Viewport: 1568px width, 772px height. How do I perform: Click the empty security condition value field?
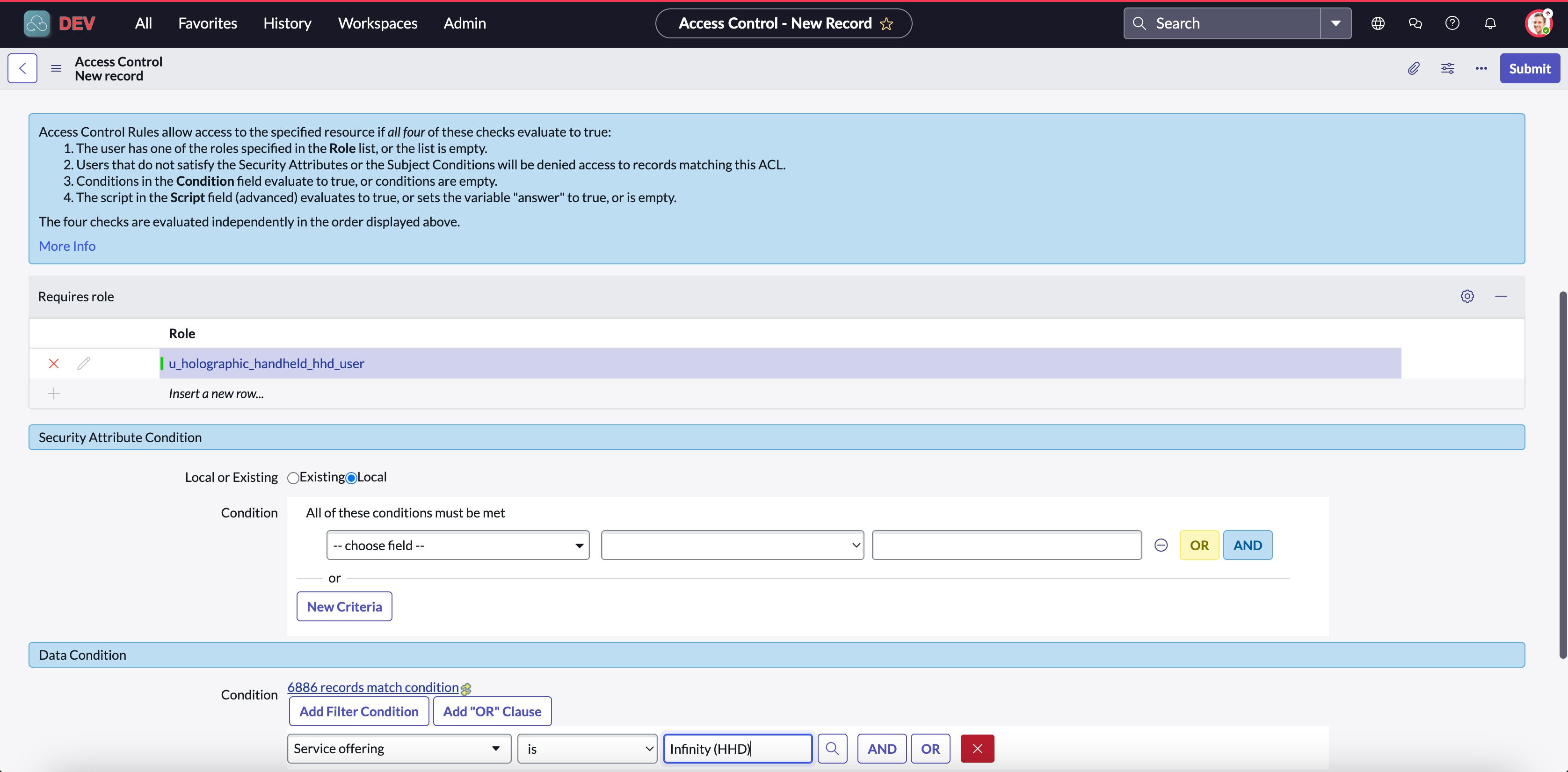[x=1007, y=545]
